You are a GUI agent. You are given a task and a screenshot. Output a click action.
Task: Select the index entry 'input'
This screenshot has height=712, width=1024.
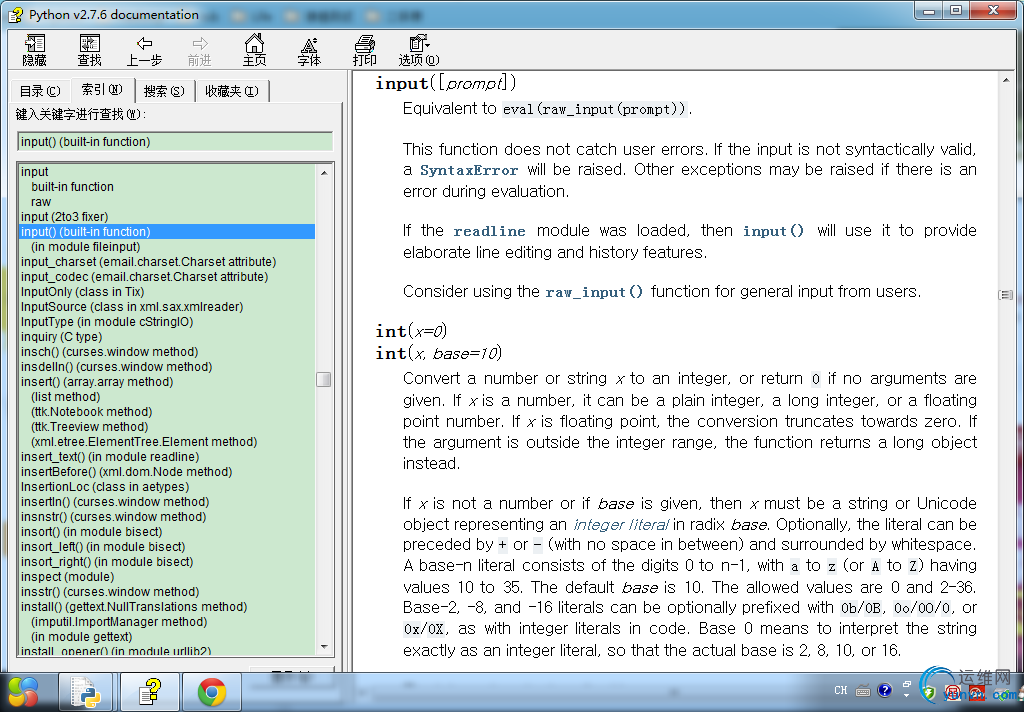click(x=35, y=172)
